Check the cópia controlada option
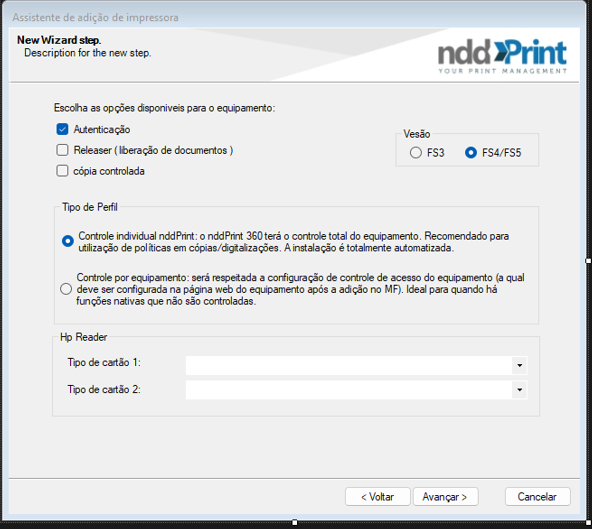Image resolution: width=592 pixels, height=529 pixels. (62, 171)
